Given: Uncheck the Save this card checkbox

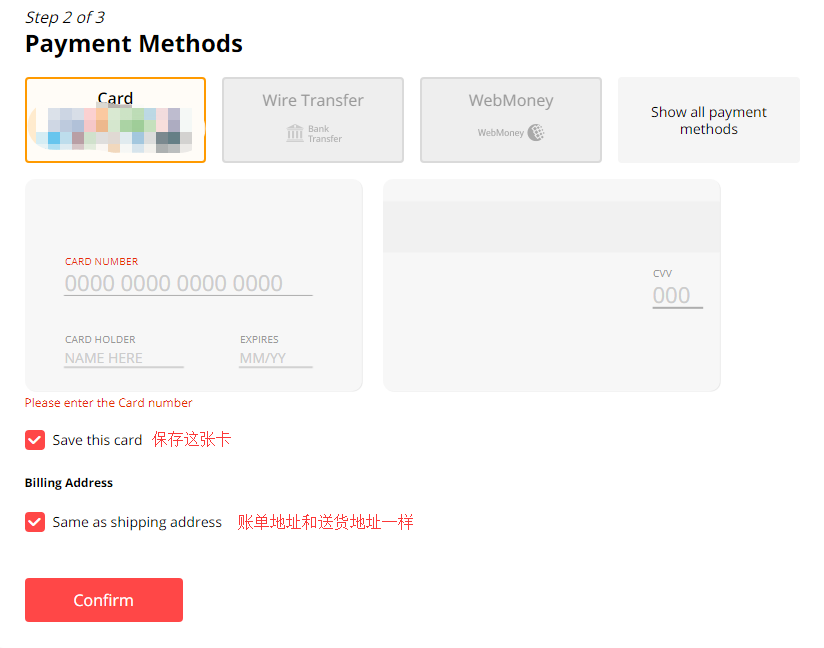Looking at the screenshot, I should (x=35, y=440).
